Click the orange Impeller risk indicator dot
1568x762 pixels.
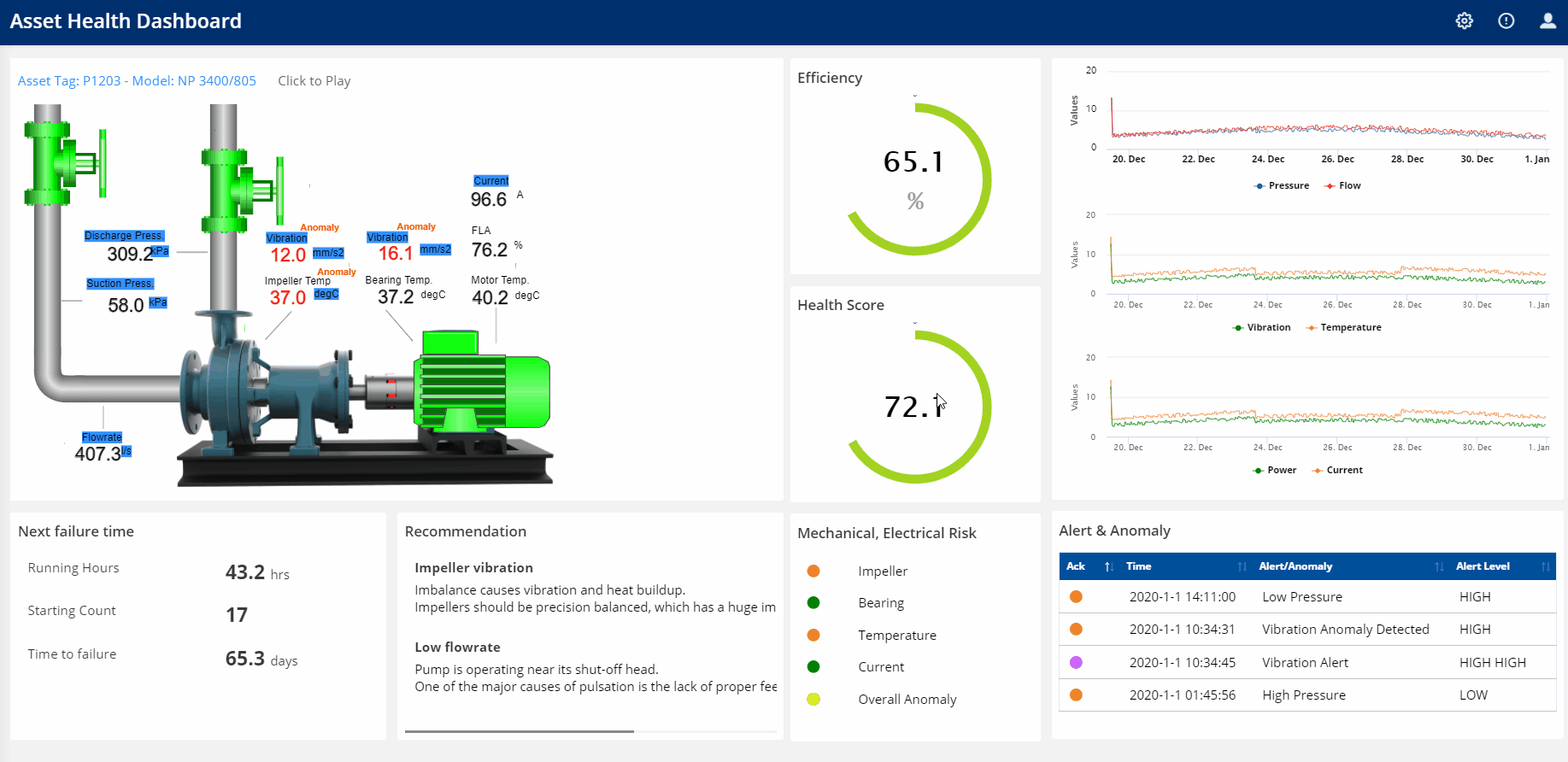tap(813, 571)
